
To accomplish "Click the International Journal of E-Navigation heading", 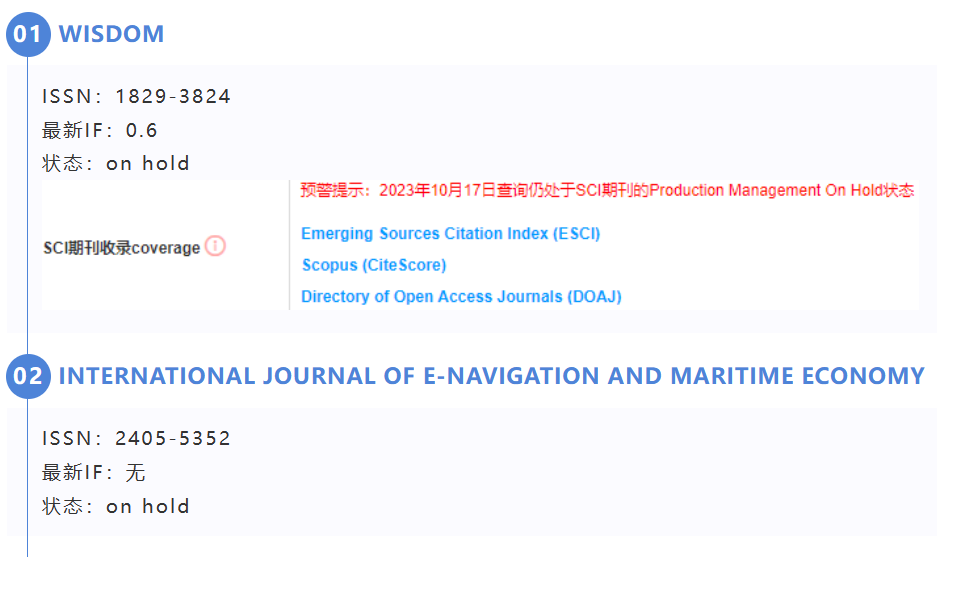I will coord(491,376).
